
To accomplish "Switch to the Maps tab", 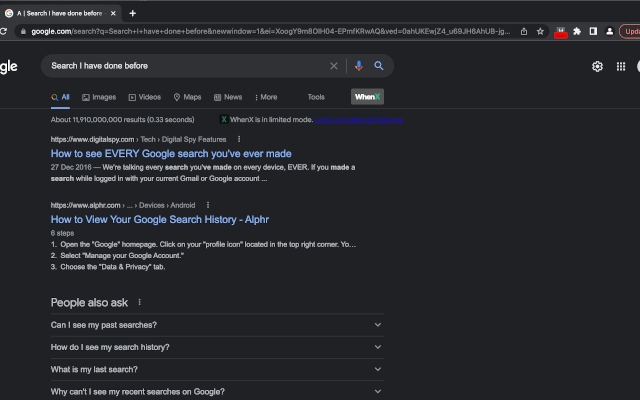I will [187, 97].
